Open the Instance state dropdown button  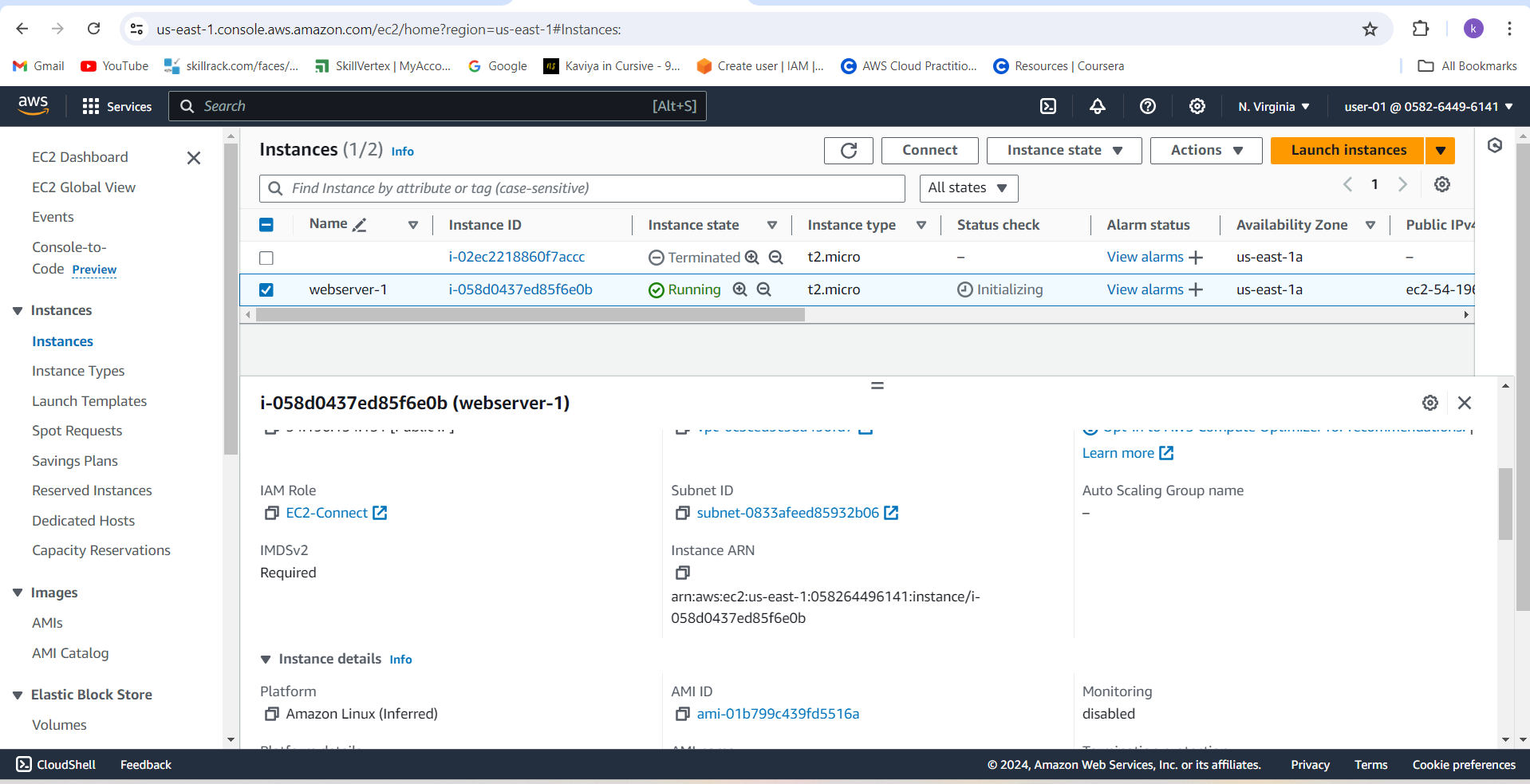pos(1064,150)
